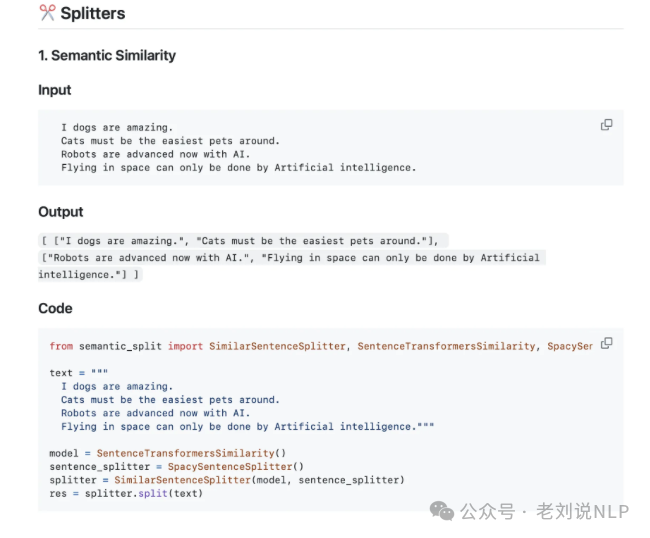
Task: Click the 'model = SentenceTransformersSimilarity()' line
Action: pos(167,453)
